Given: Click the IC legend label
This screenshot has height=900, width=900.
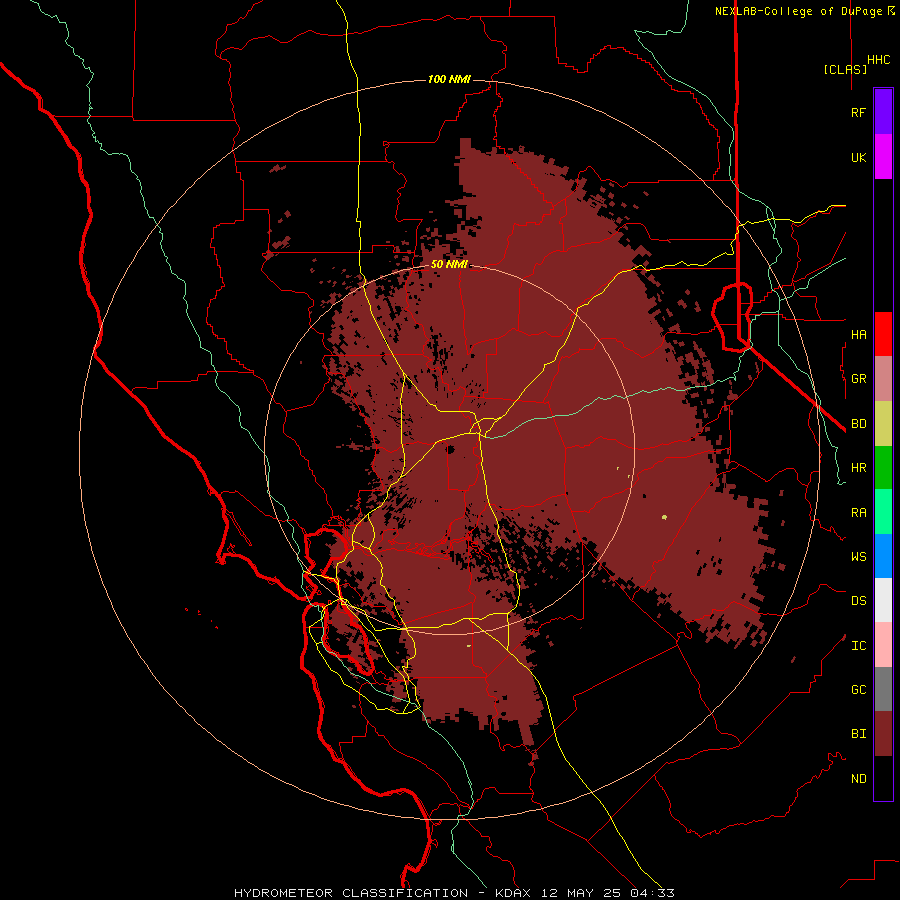Looking at the screenshot, I should [x=858, y=646].
